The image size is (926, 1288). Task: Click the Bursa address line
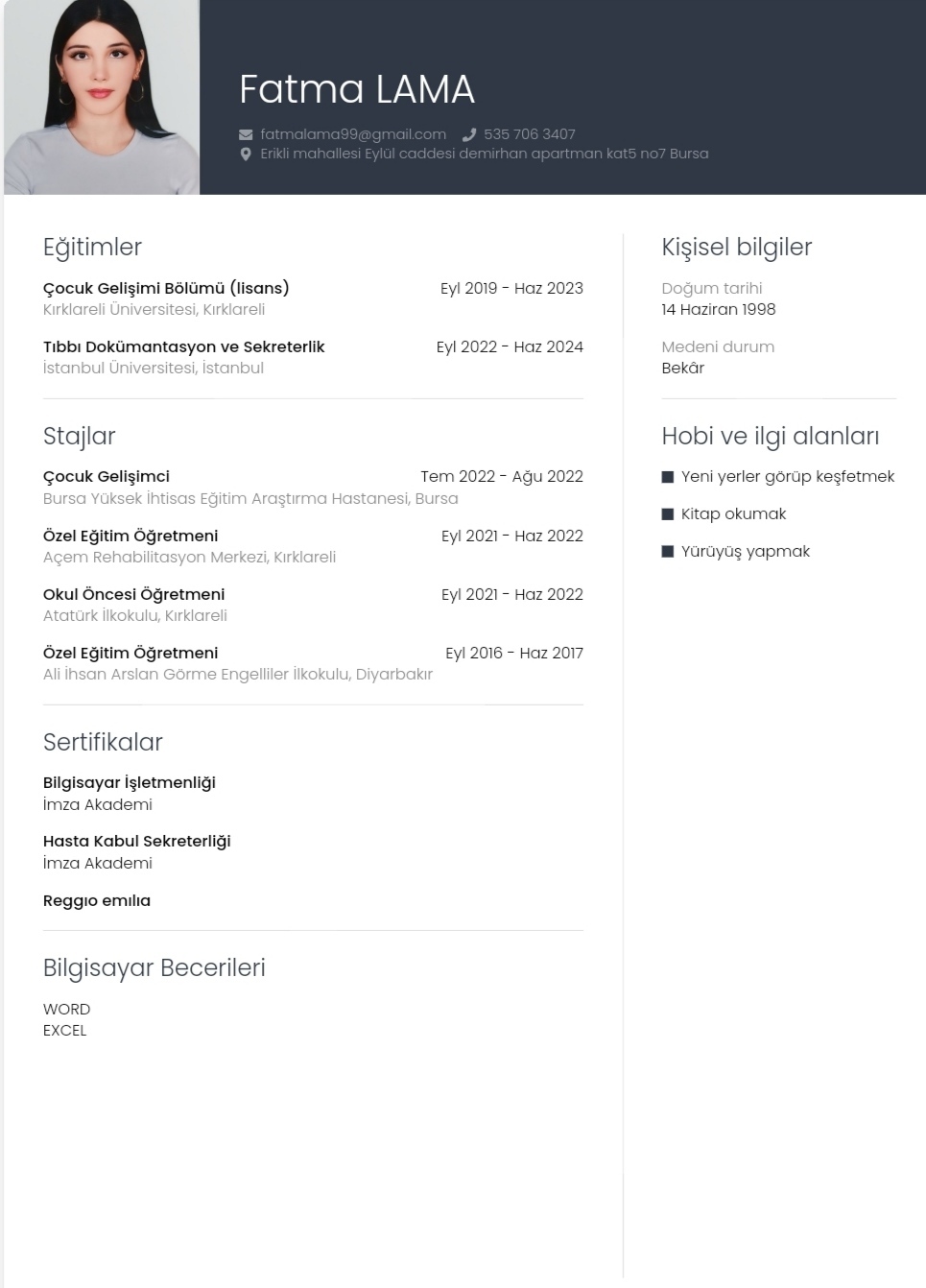[x=485, y=154]
